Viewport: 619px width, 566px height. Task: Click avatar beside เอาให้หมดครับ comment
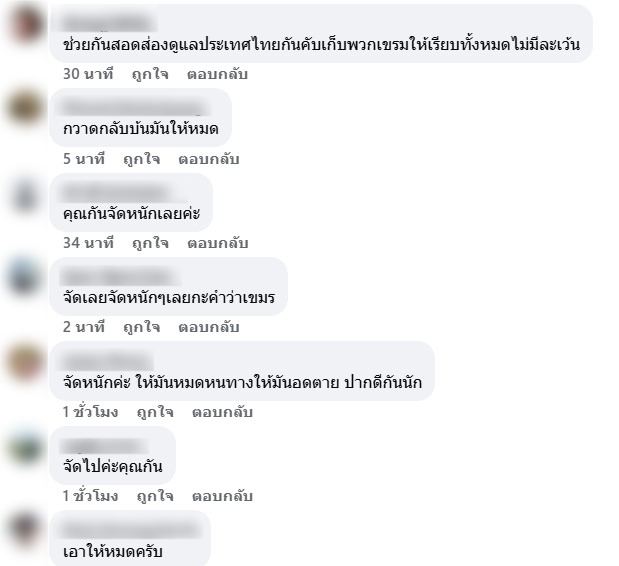[x=25, y=530]
